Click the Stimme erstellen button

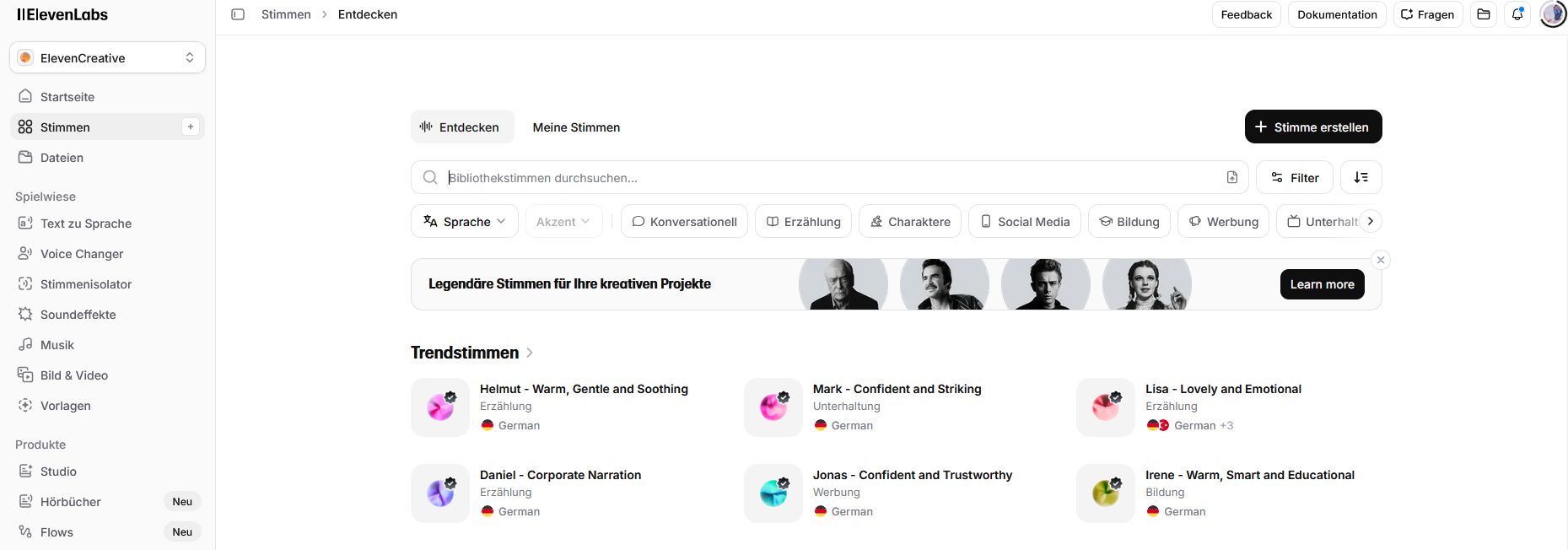click(x=1312, y=127)
